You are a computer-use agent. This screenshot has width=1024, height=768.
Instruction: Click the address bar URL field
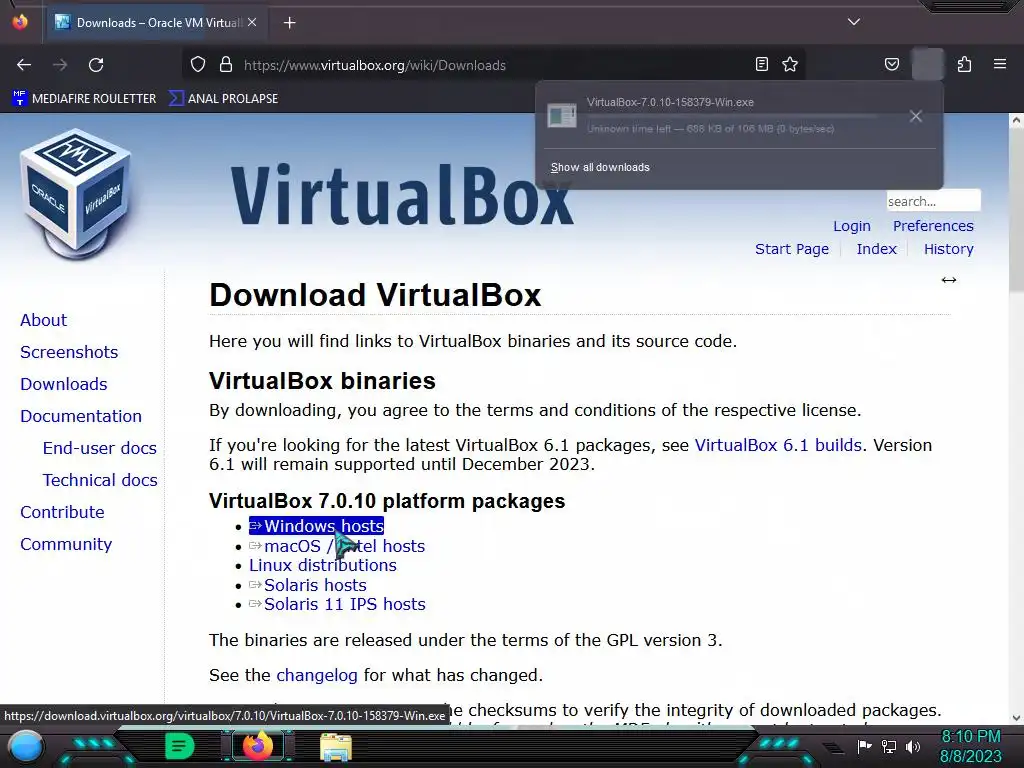496,65
